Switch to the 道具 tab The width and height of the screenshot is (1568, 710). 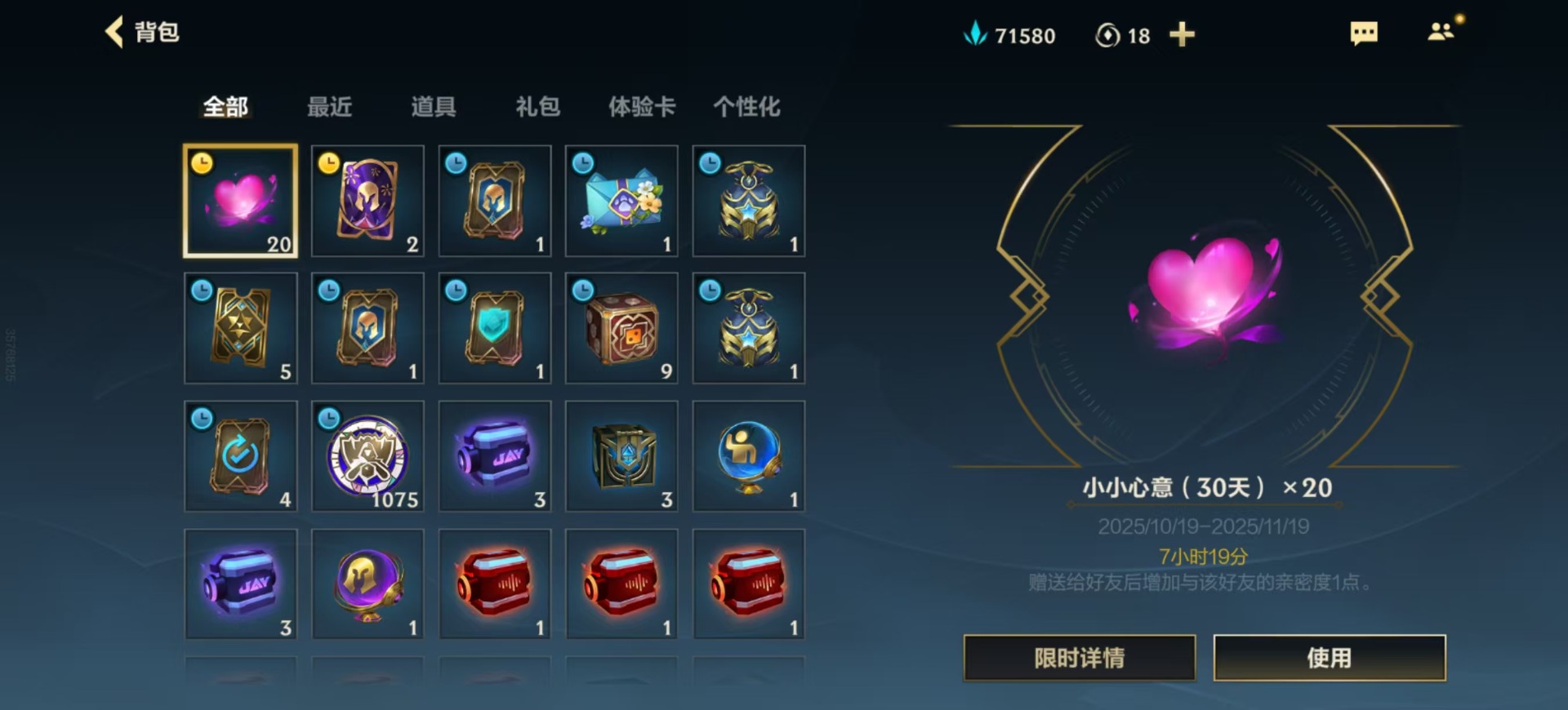[434, 107]
